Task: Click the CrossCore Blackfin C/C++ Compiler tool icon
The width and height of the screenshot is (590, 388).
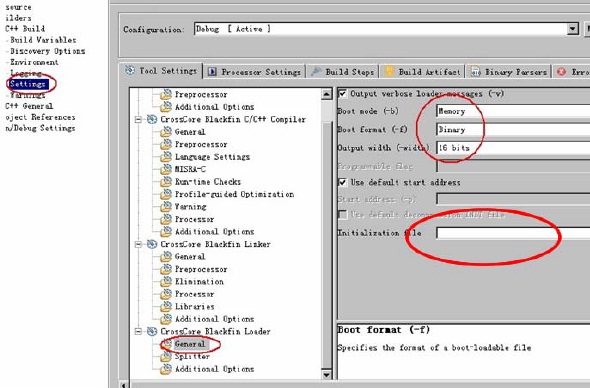Action: click(x=152, y=119)
